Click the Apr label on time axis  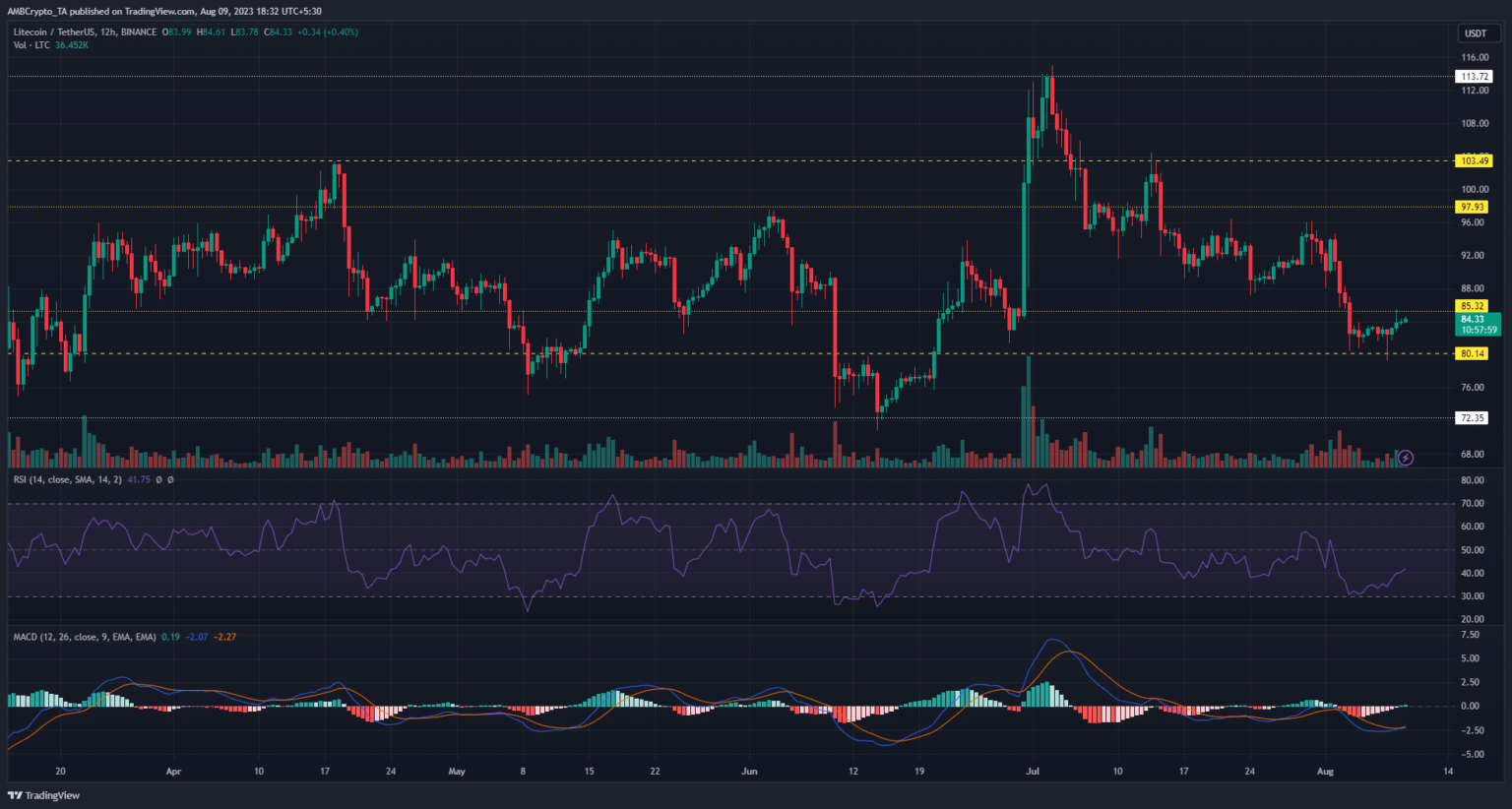(x=174, y=772)
